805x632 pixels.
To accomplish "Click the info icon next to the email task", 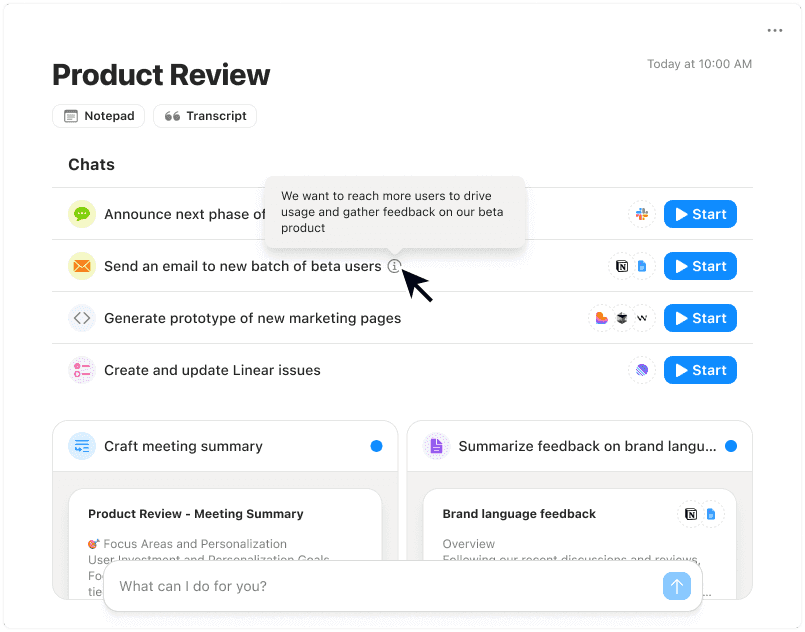I will [x=395, y=266].
